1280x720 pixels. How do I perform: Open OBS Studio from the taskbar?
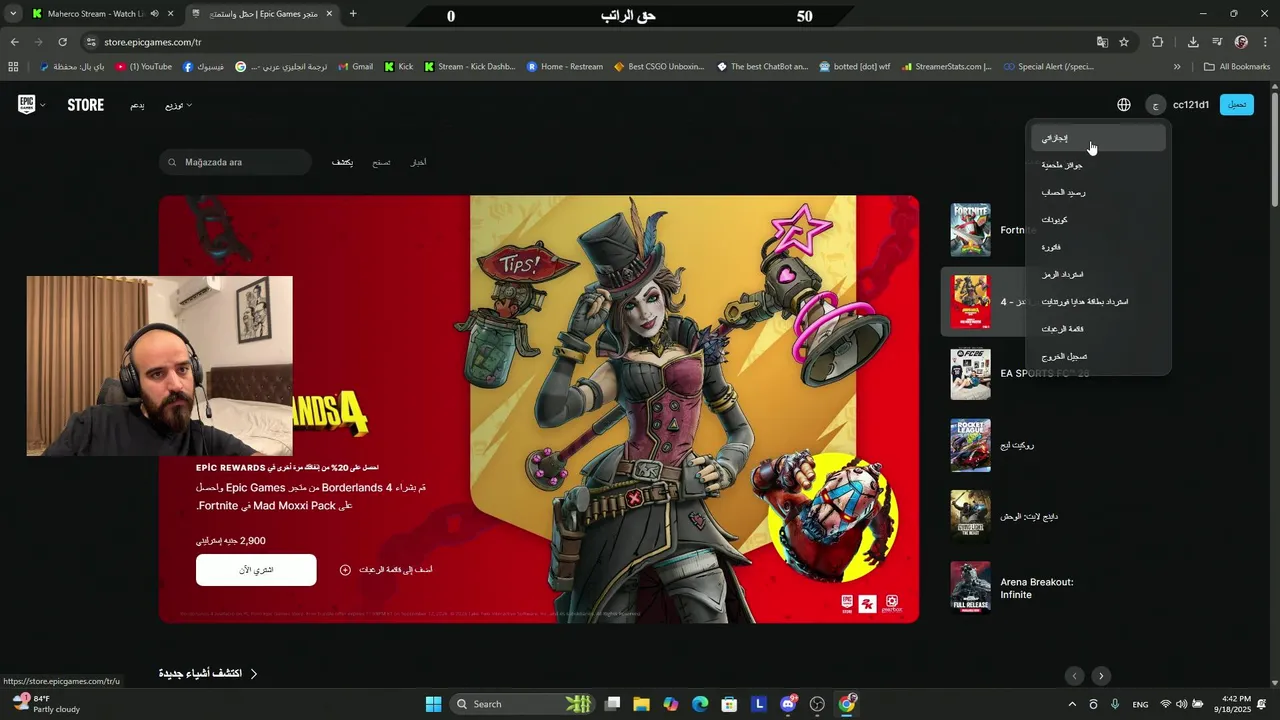coord(817,704)
